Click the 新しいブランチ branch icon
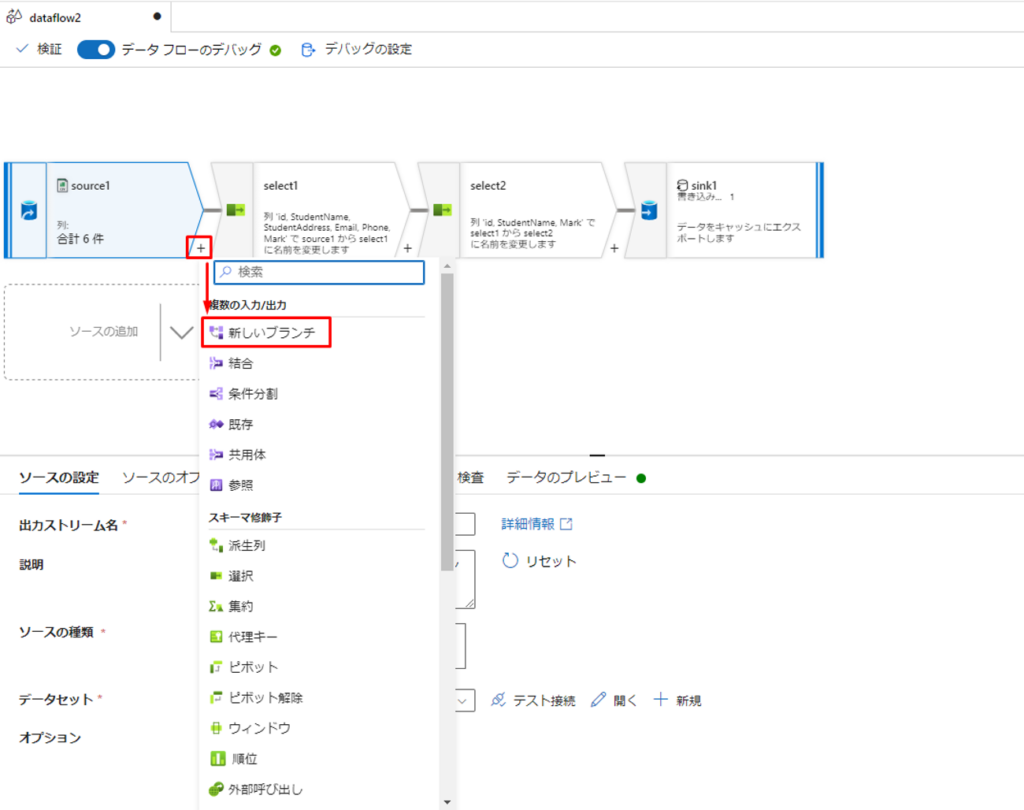The image size is (1024, 810). (x=216, y=332)
